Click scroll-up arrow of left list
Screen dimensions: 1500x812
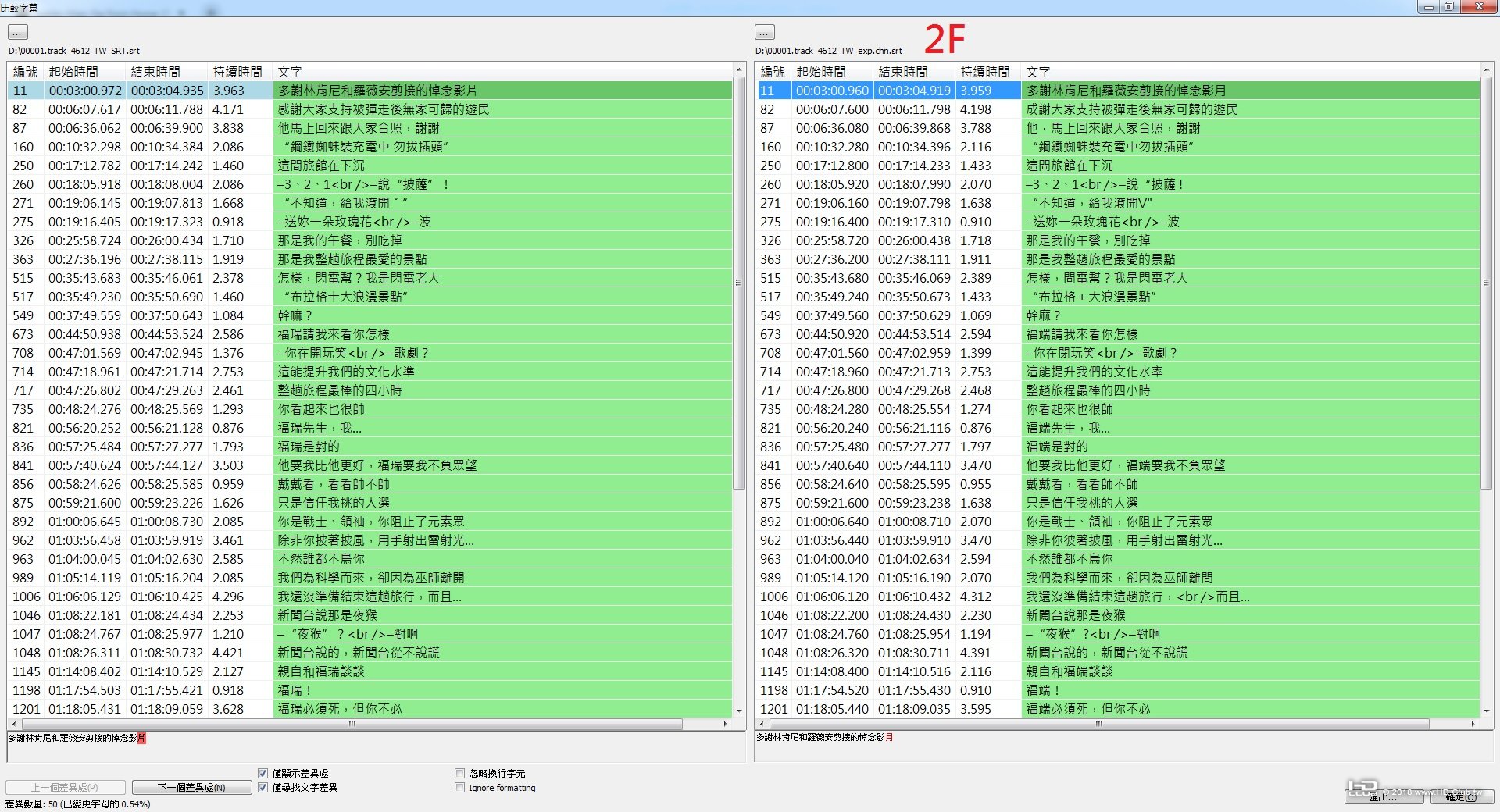coord(739,70)
